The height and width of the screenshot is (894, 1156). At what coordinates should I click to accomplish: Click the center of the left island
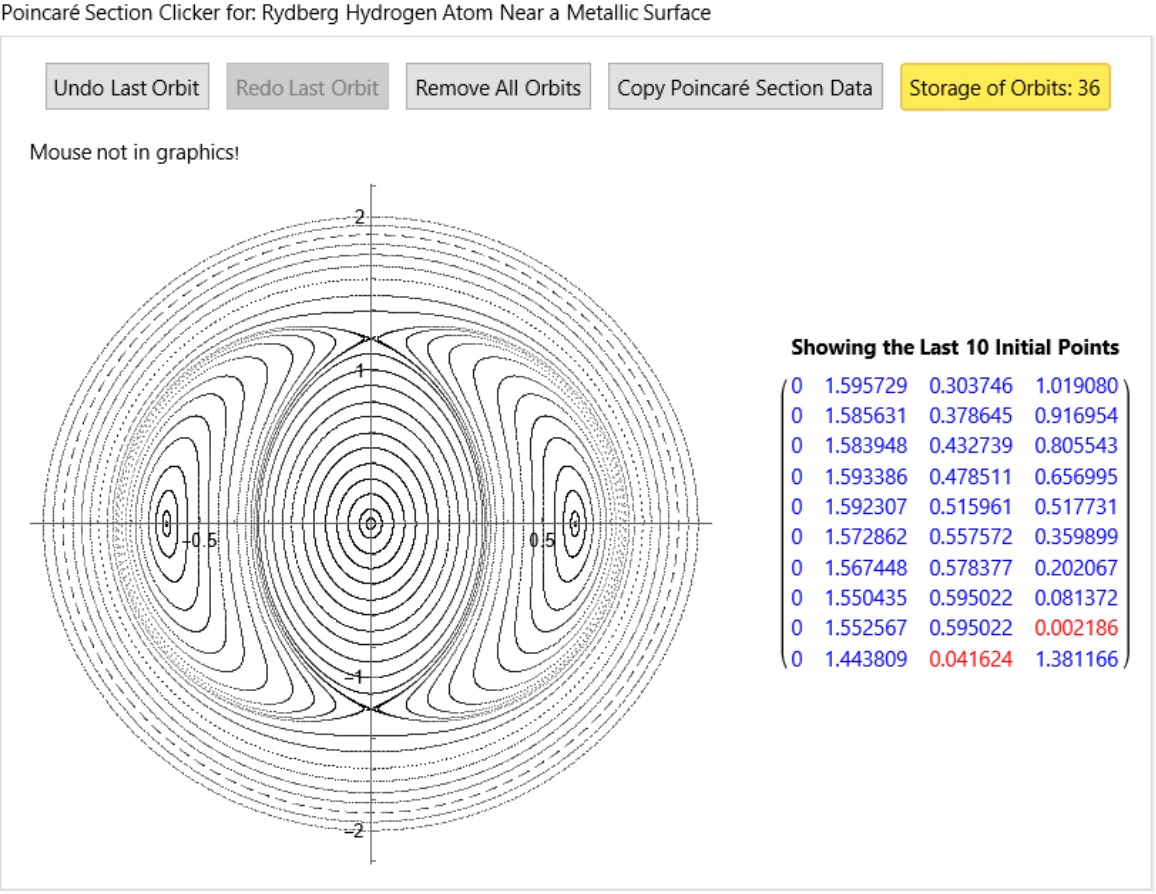pos(167,522)
